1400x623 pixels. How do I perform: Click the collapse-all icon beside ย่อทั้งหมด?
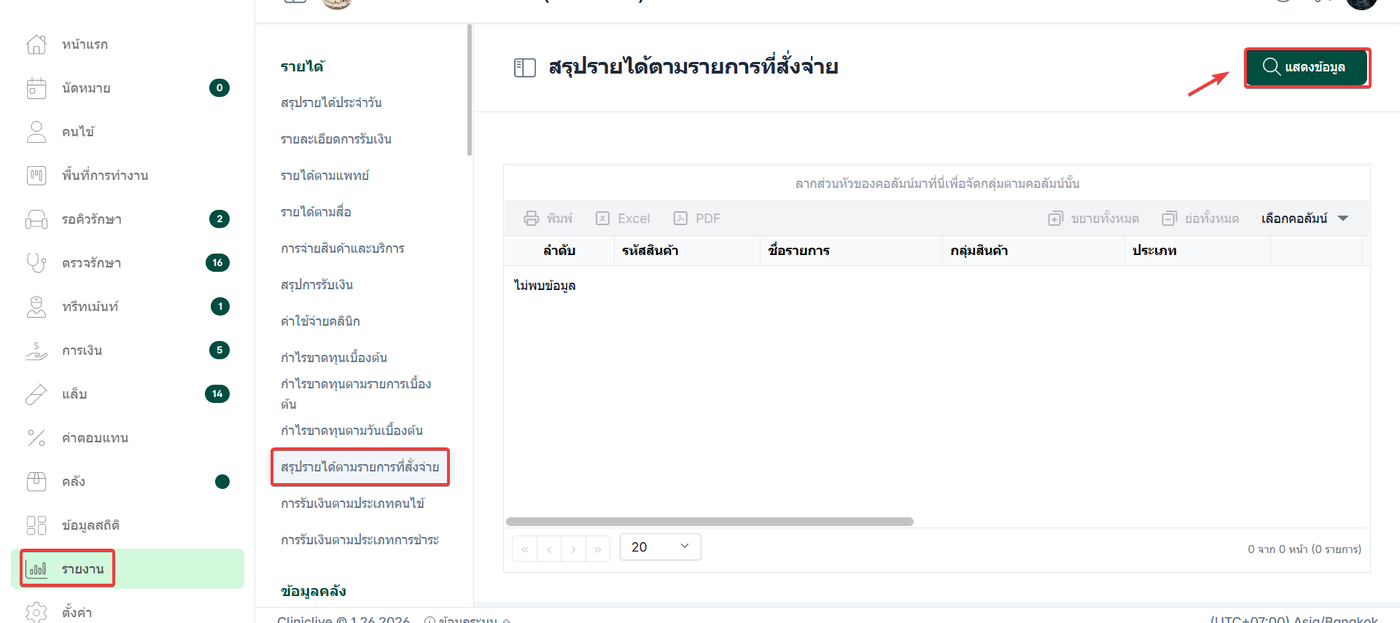pos(1169,218)
